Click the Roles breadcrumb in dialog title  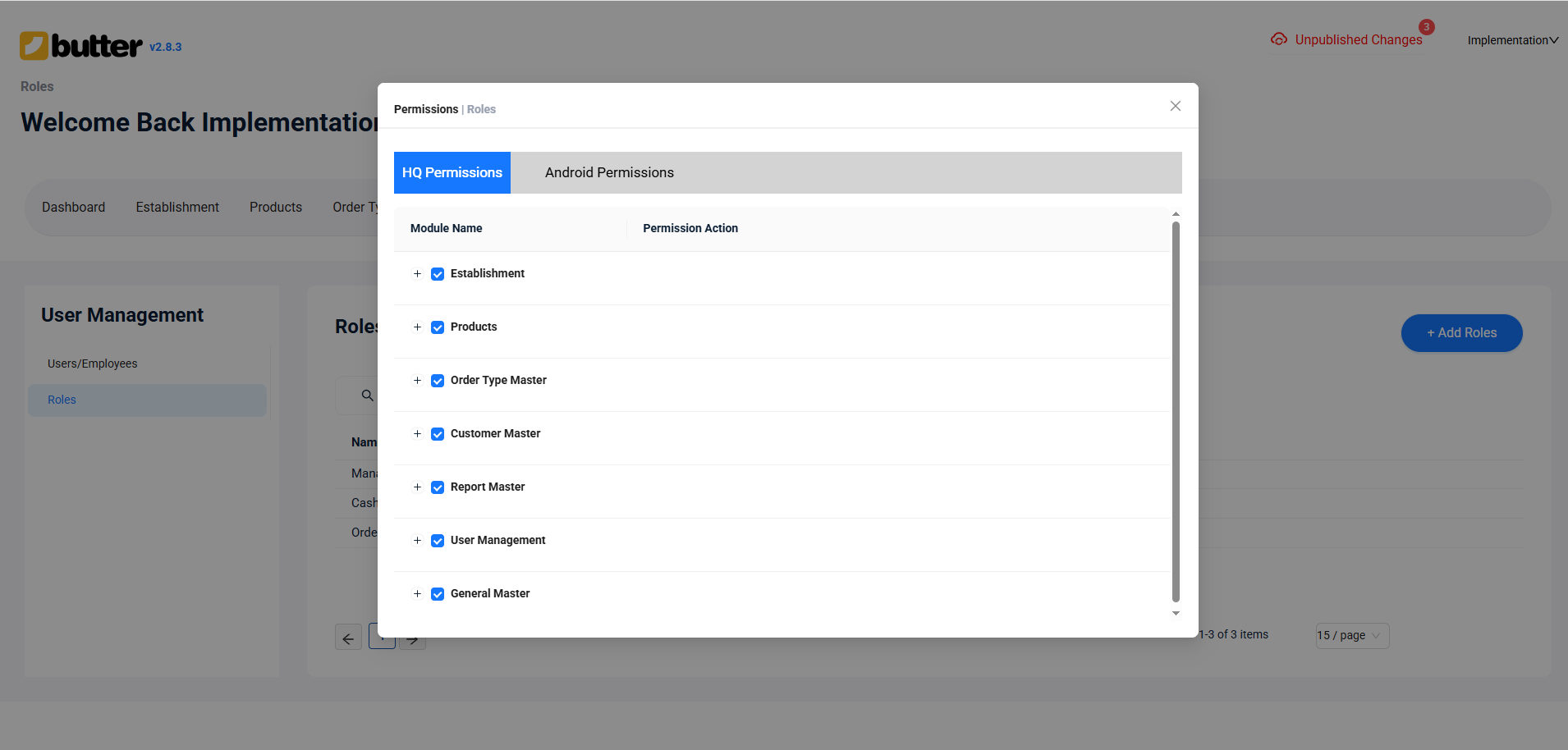pos(481,109)
